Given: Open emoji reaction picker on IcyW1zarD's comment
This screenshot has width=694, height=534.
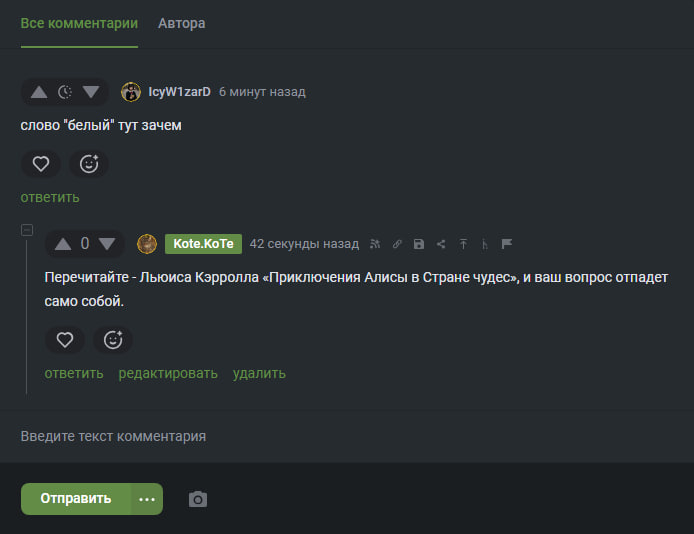Looking at the screenshot, I should pos(89,164).
